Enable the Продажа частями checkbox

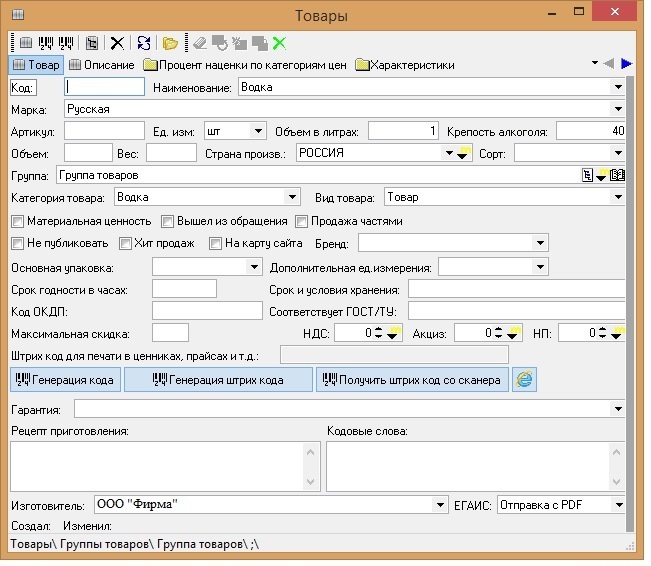pos(301,221)
